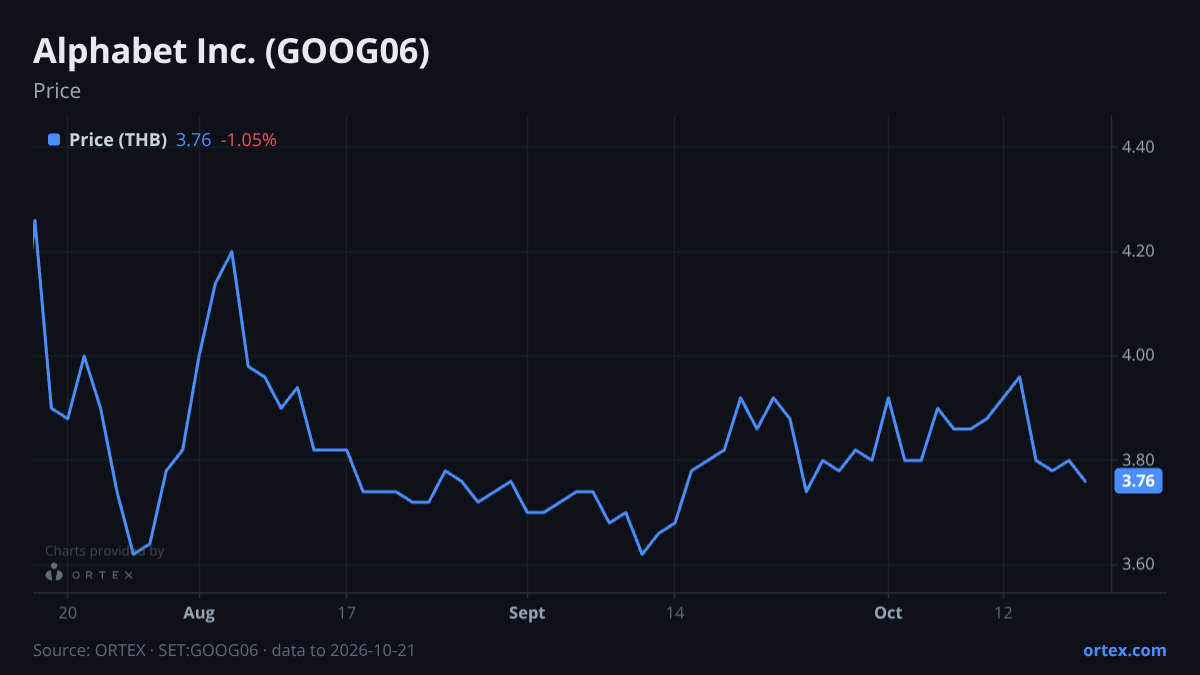Click the 4.40 y-axis label
The image size is (1200, 675).
coord(1139,147)
